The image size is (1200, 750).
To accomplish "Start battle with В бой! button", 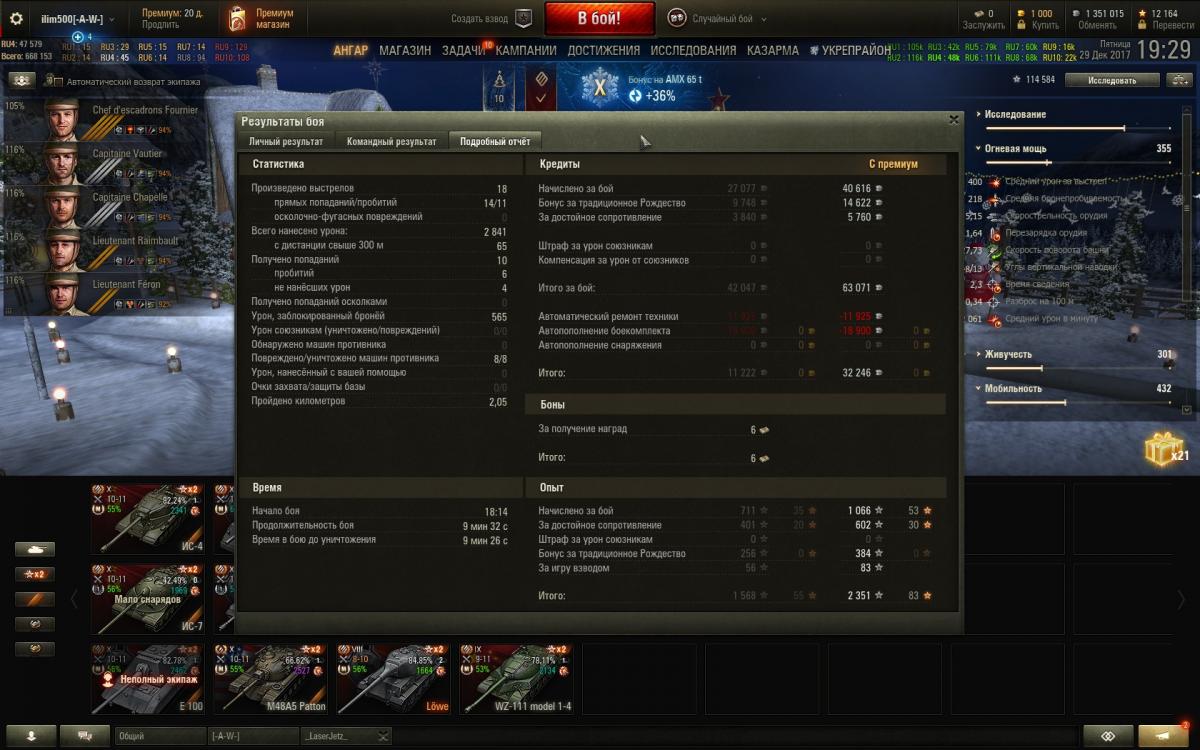I will [600, 19].
